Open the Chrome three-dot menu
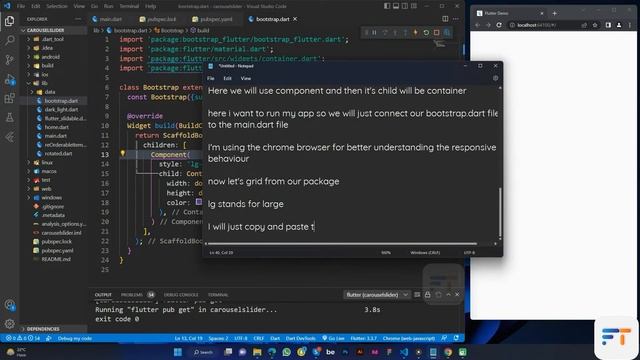The width and height of the screenshot is (640, 360). 630,25
